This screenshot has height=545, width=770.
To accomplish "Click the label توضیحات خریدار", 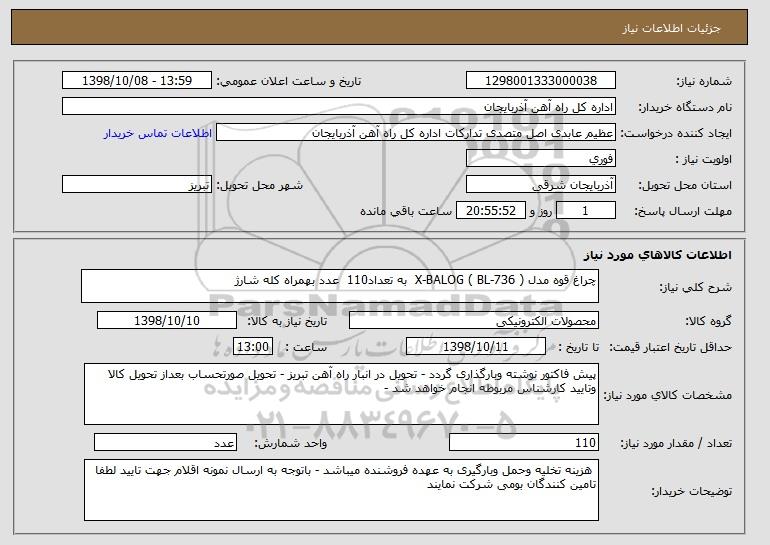I will tap(692, 491).
